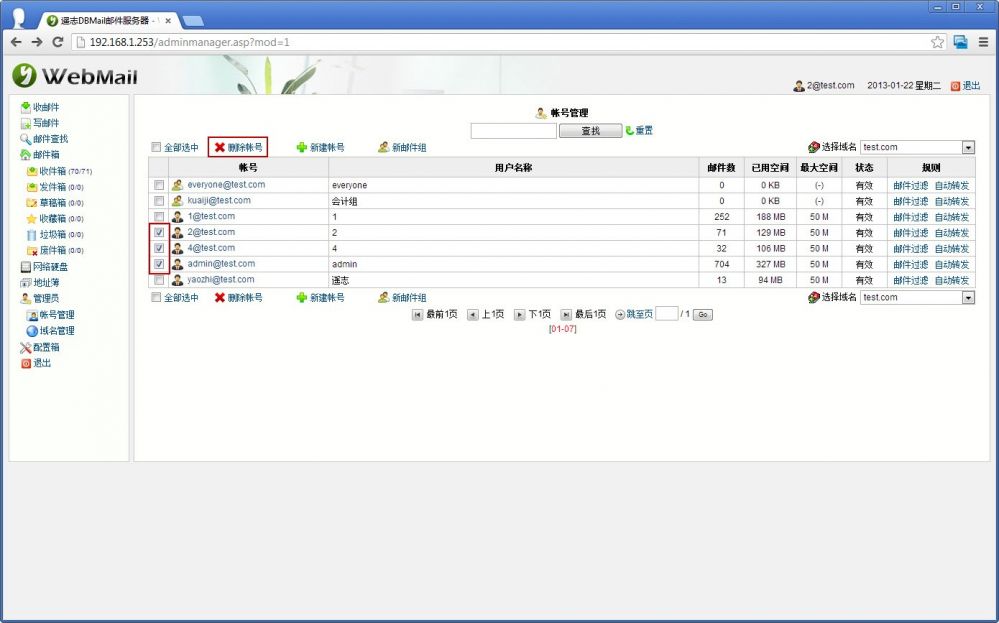Open 收件箱 (70/71) folder icon
The image size is (999, 623).
point(32,171)
